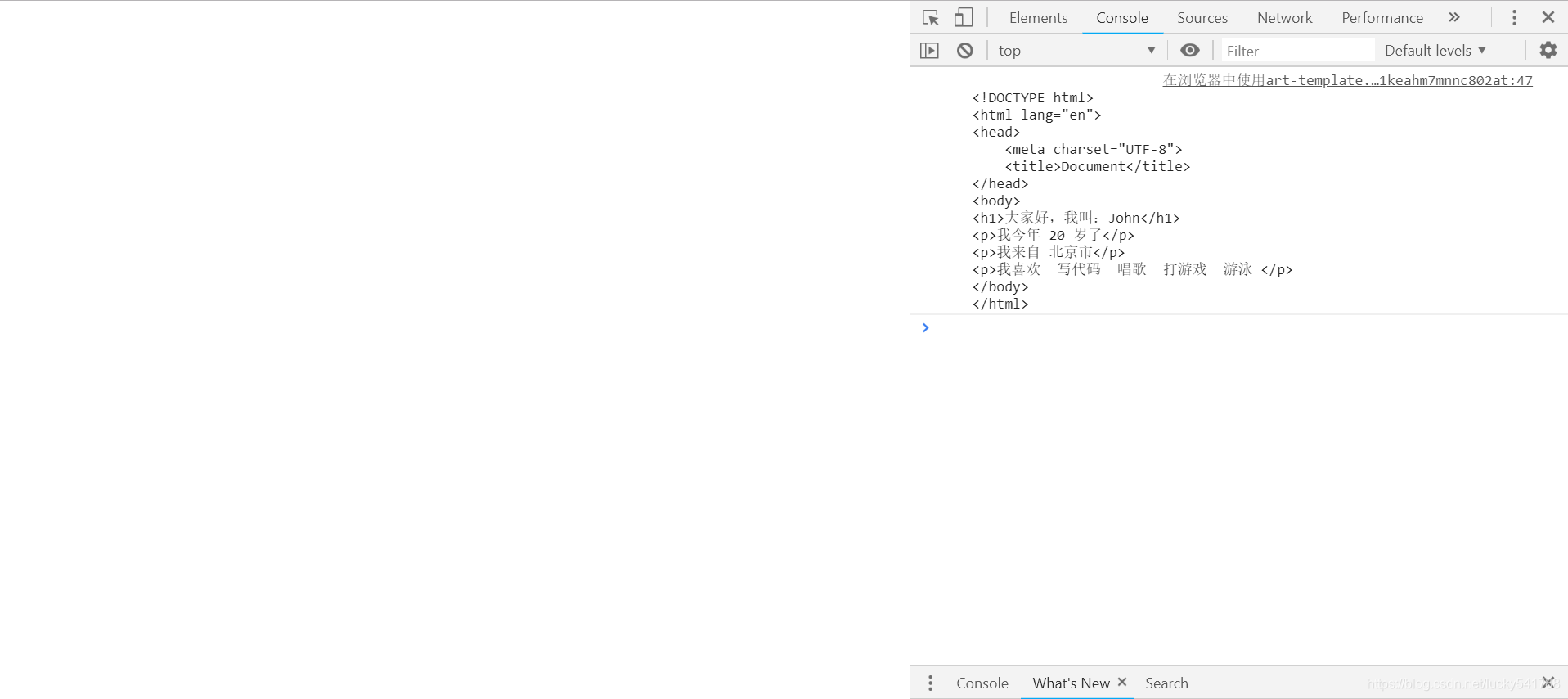Open the Performance tab

click(x=1382, y=18)
